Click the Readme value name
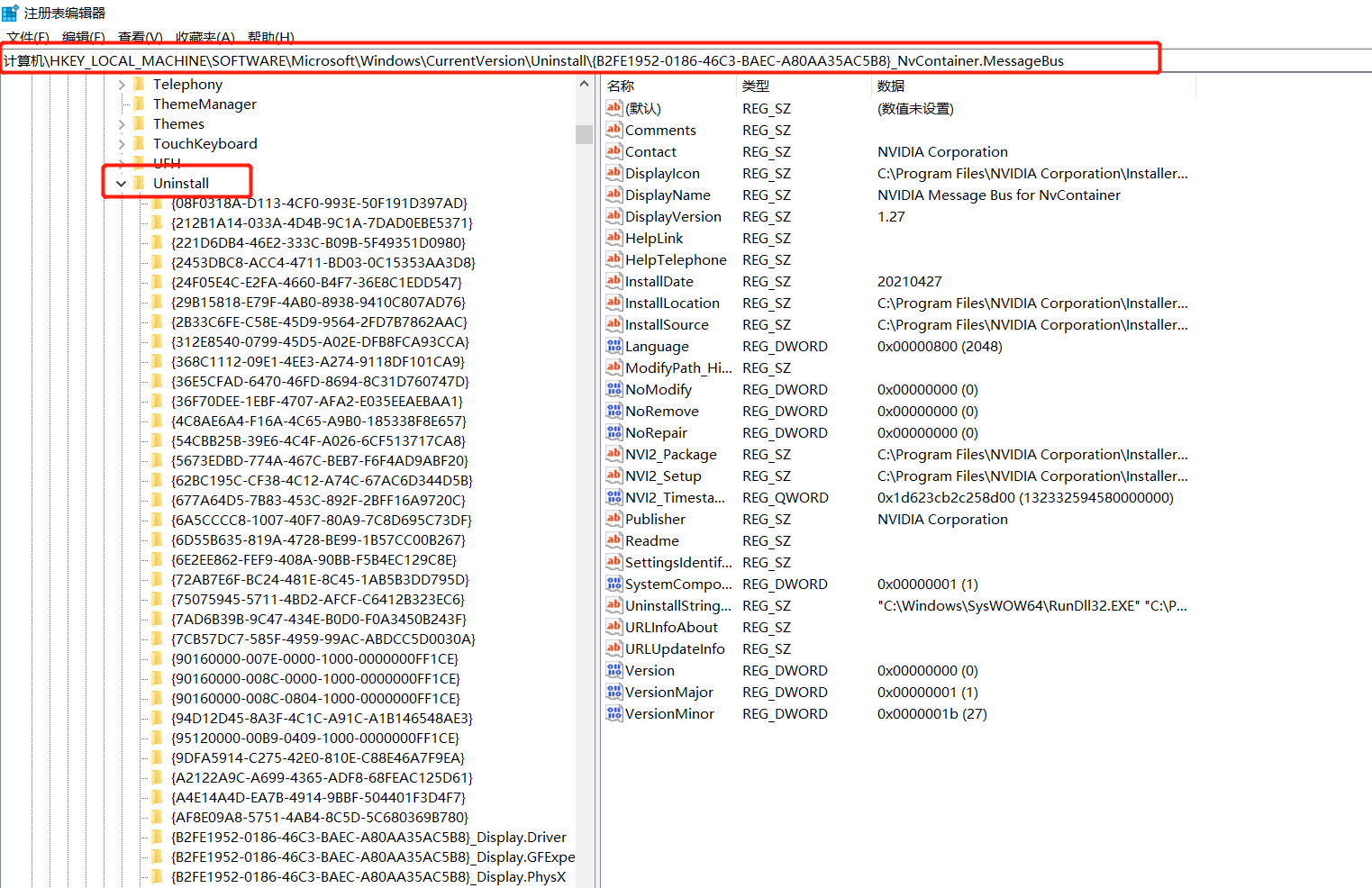 coord(652,541)
